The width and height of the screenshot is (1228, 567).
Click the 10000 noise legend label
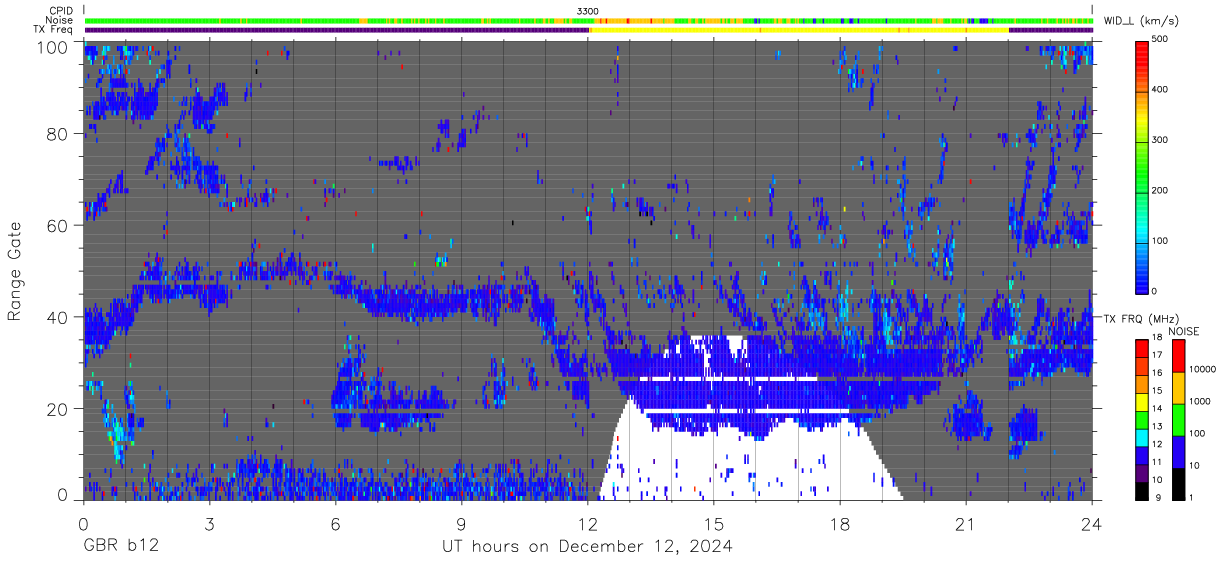coord(1204,370)
